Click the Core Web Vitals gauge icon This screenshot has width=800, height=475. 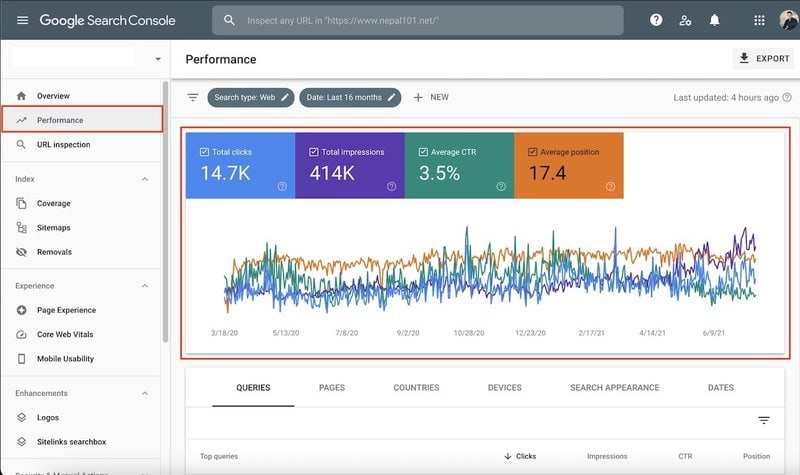click(21, 334)
